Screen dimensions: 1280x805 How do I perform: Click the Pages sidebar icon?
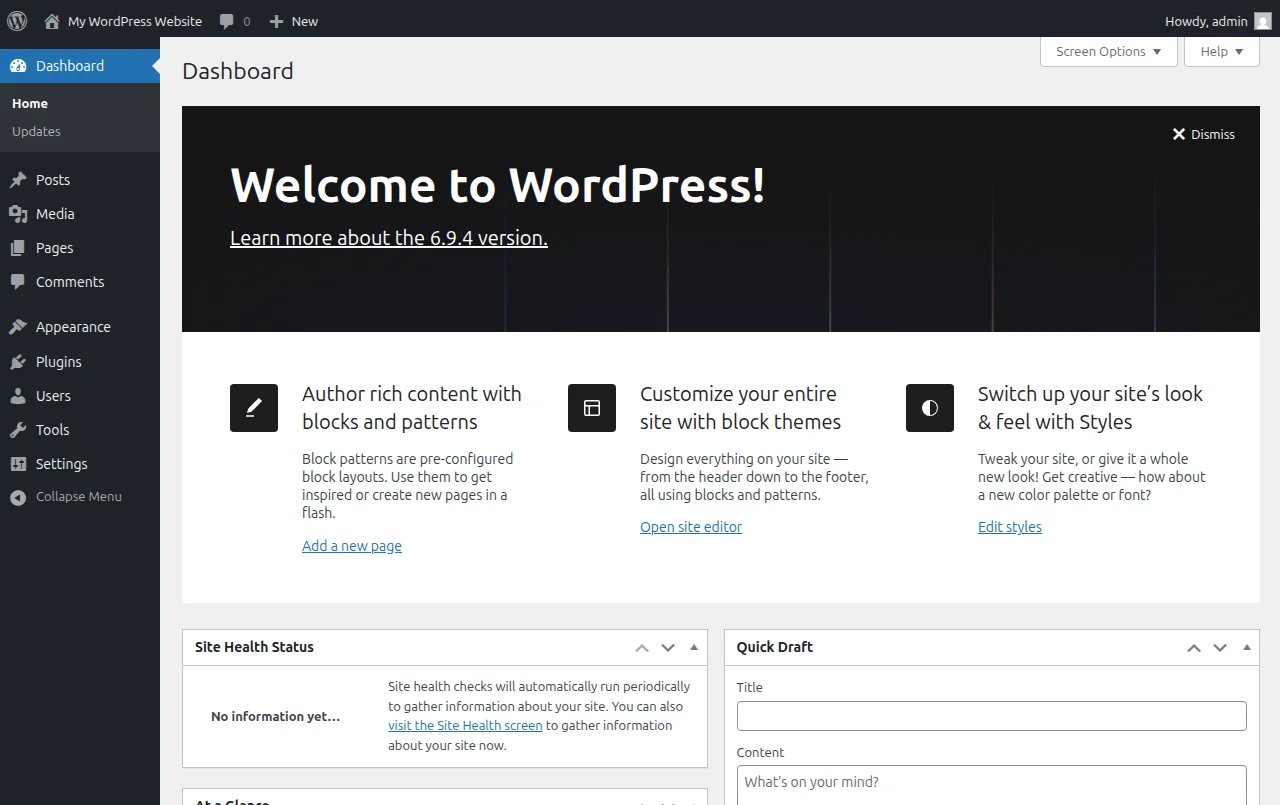tap(17, 247)
